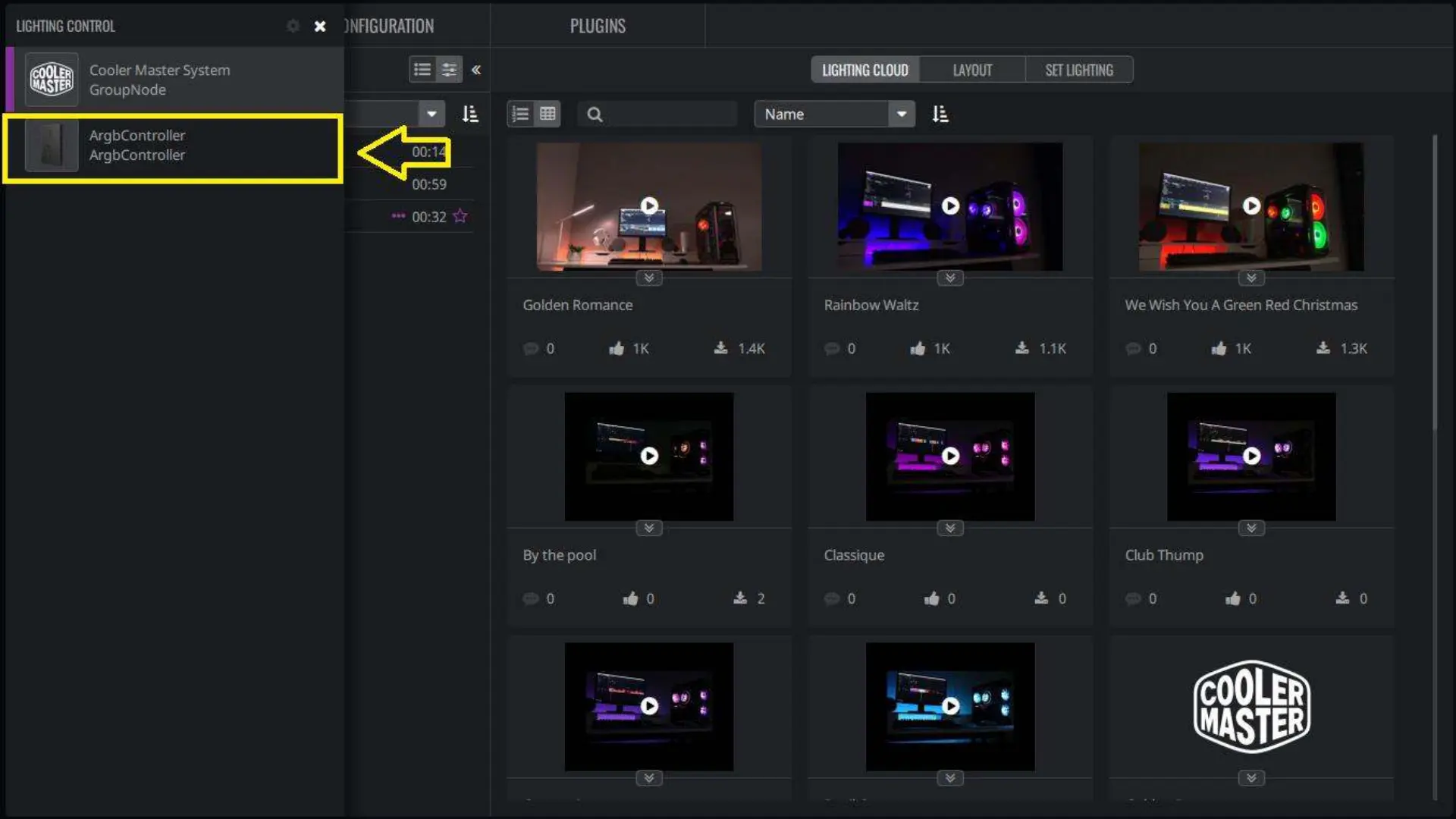
Task: Toggle sort order next to Name
Action: [x=940, y=115]
